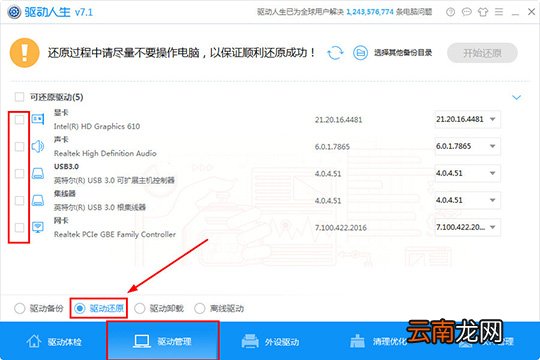540x360 pixels.
Task: Click the 选择其他备份目录 link
Action: pos(403,53)
